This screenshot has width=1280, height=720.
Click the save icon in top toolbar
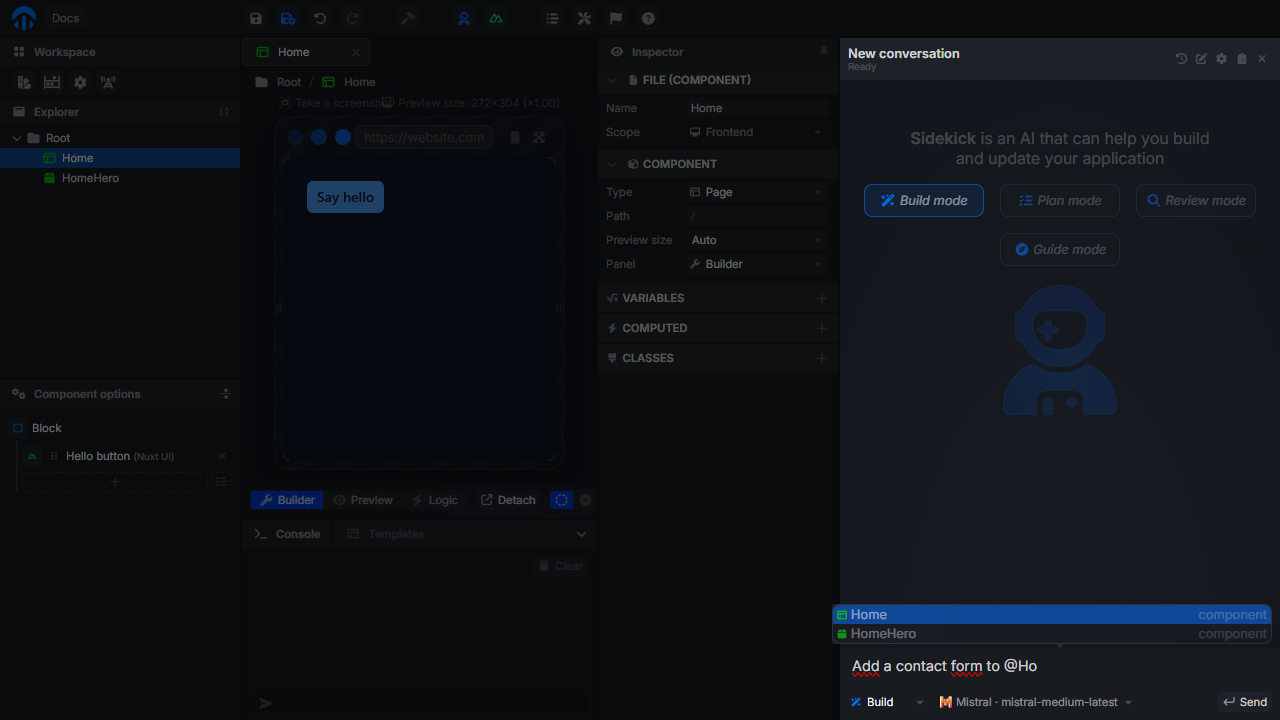coord(256,18)
